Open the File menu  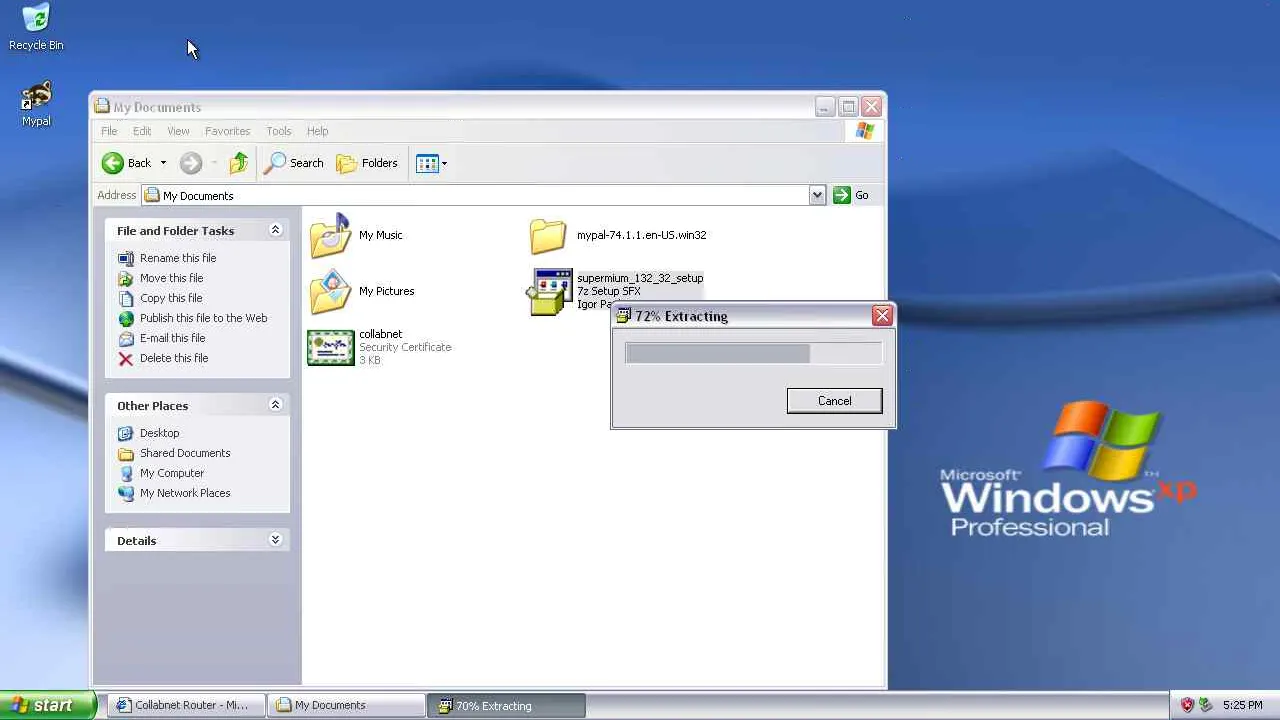[109, 131]
